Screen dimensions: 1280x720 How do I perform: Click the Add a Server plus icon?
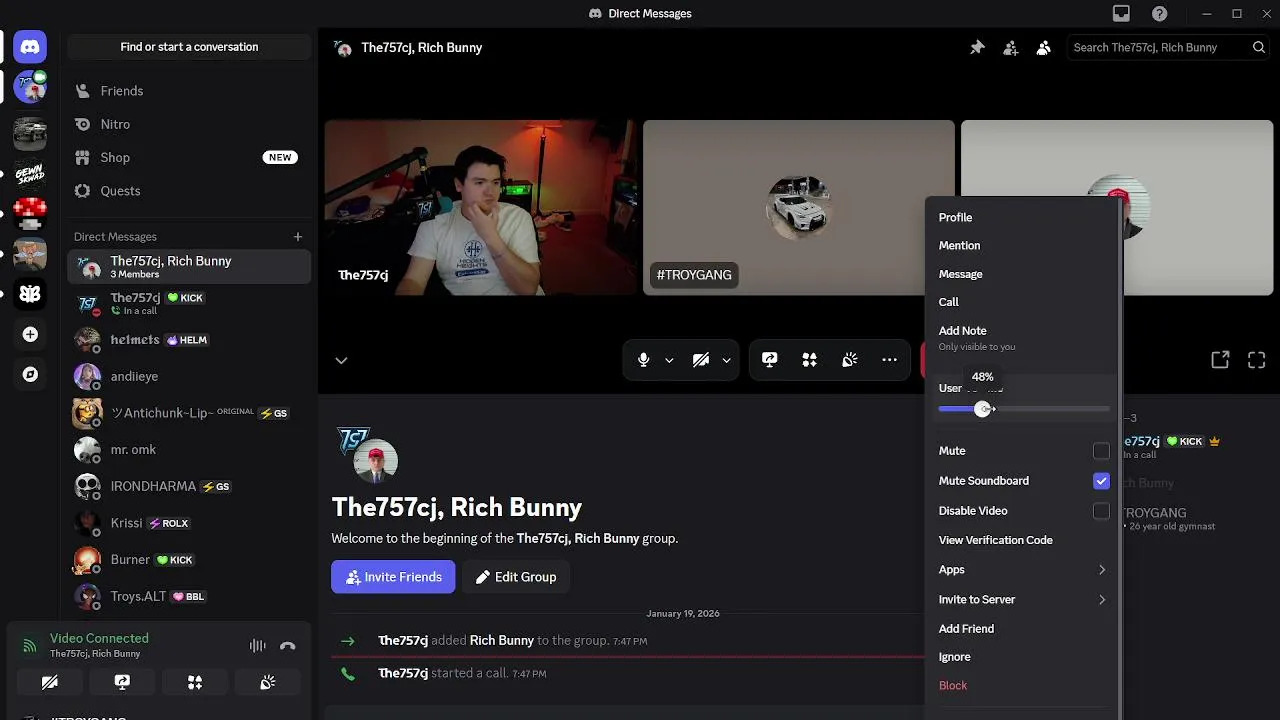(x=30, y=334)
